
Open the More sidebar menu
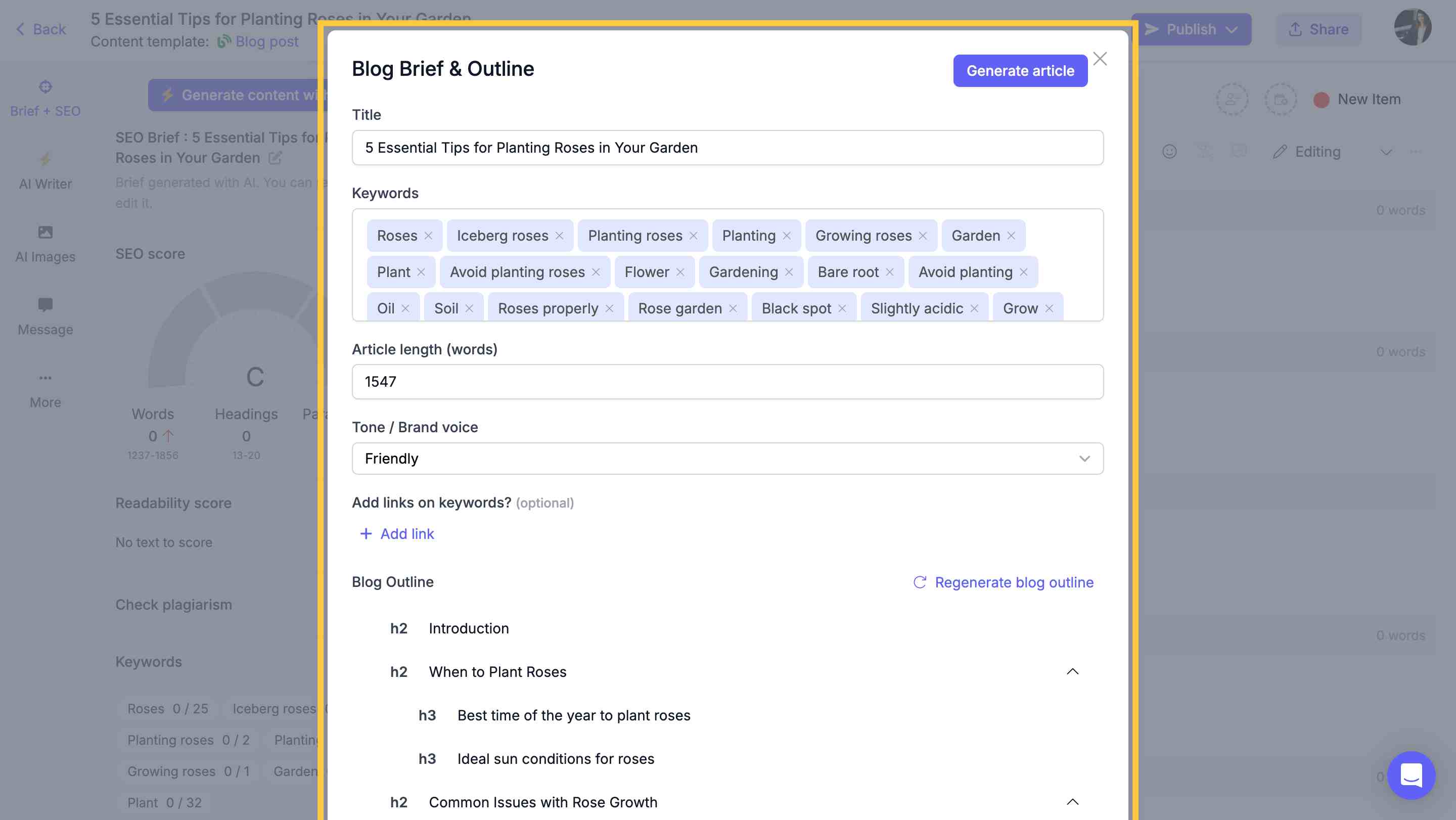pyautogui.click(x=45, y=390)
